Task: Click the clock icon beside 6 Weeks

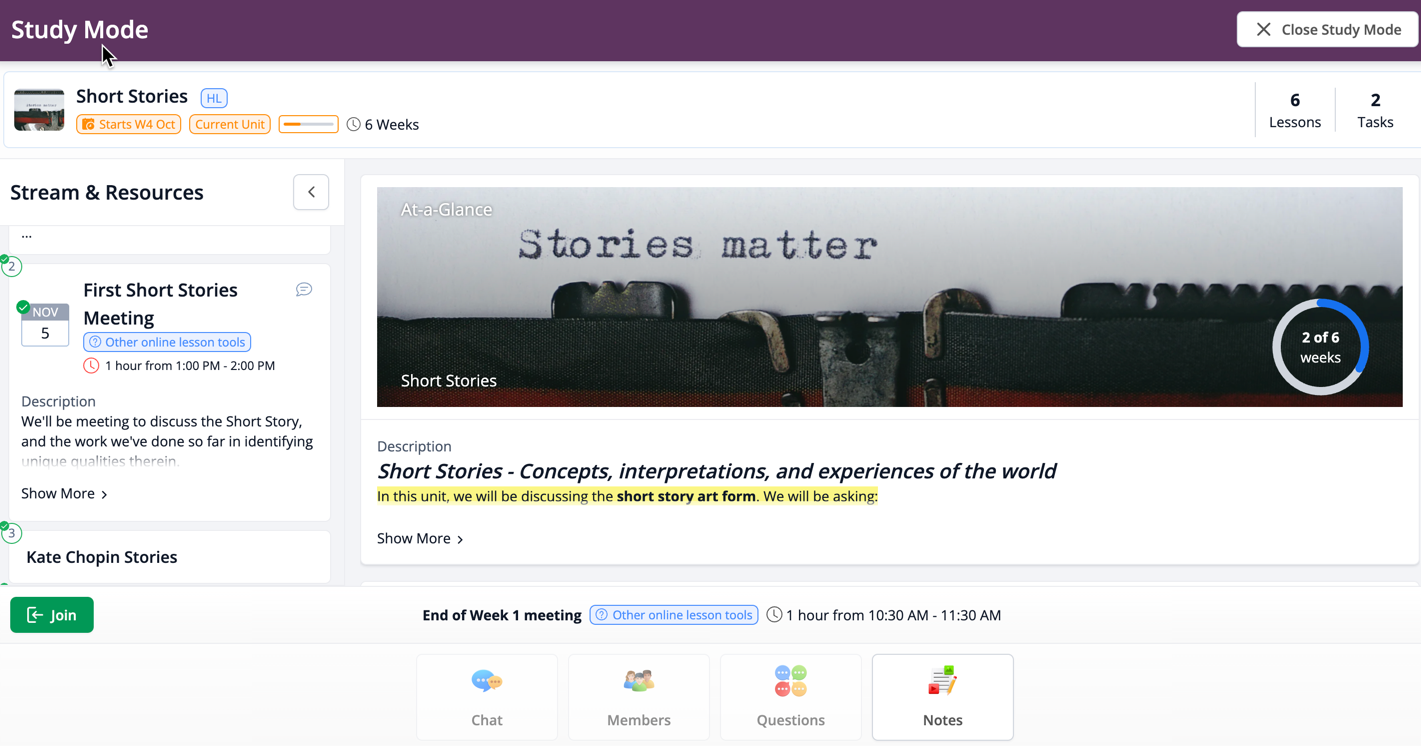Action: [x=353, y=124]
